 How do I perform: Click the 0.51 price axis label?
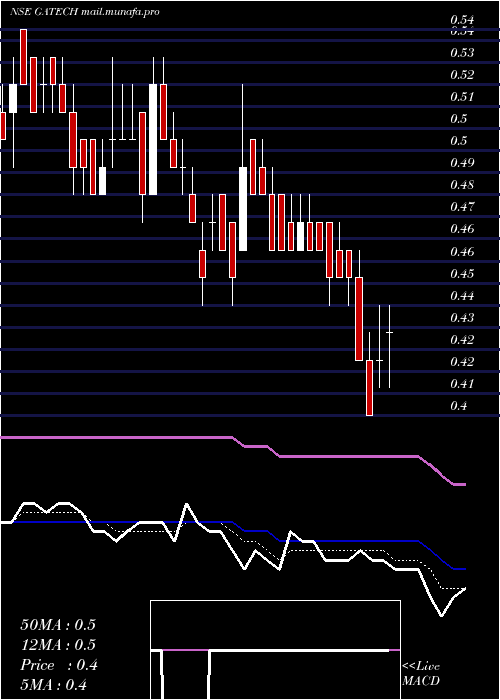point(462,97)
